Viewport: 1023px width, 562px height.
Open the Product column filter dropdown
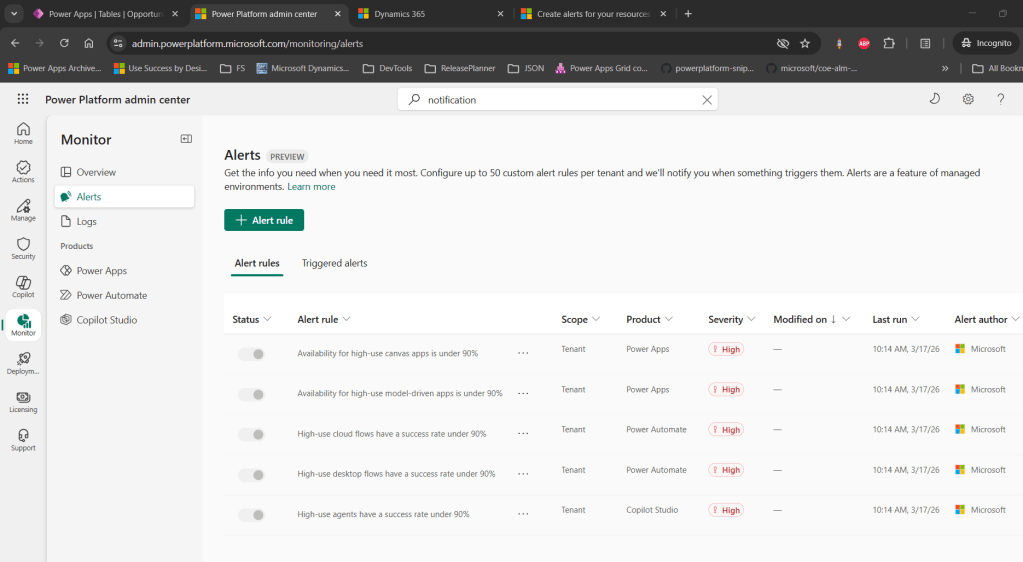point(649,320)
